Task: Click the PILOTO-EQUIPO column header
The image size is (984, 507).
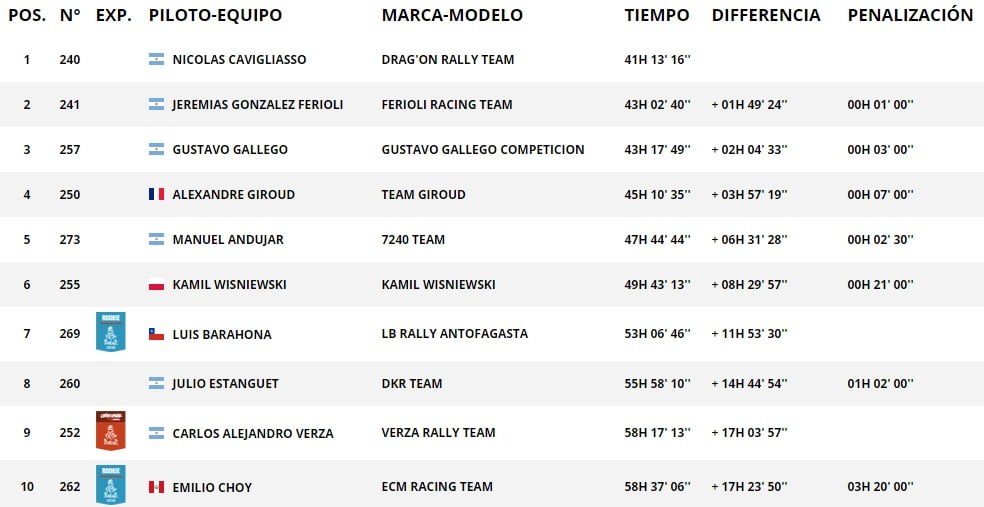Action: [x=215, y=16]
